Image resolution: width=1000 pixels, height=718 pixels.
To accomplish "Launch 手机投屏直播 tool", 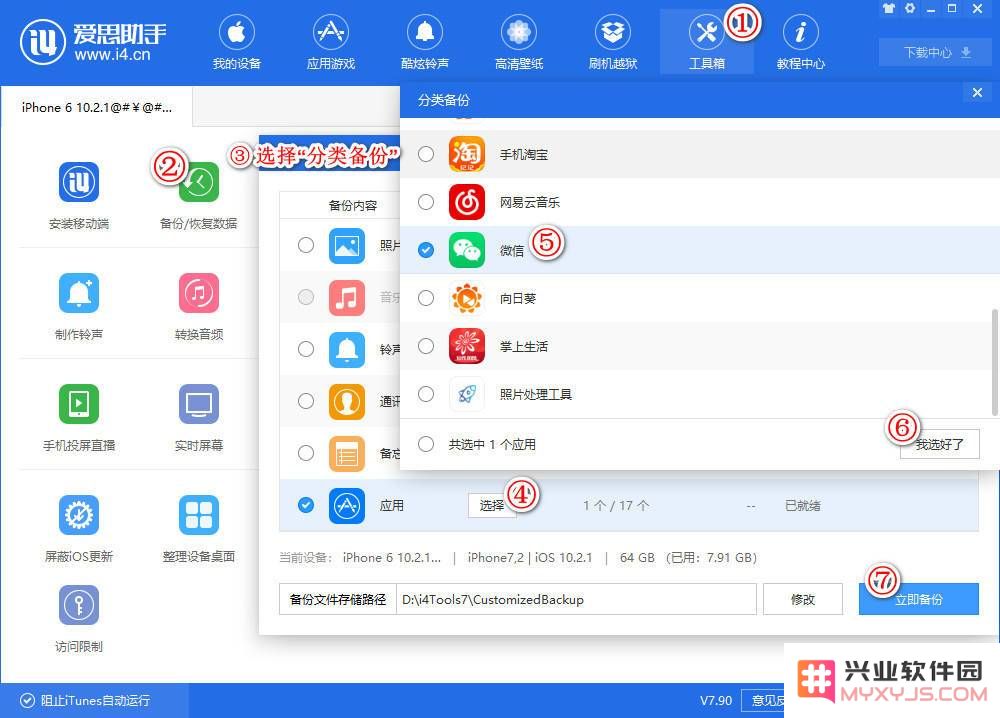I will [79, 417].
